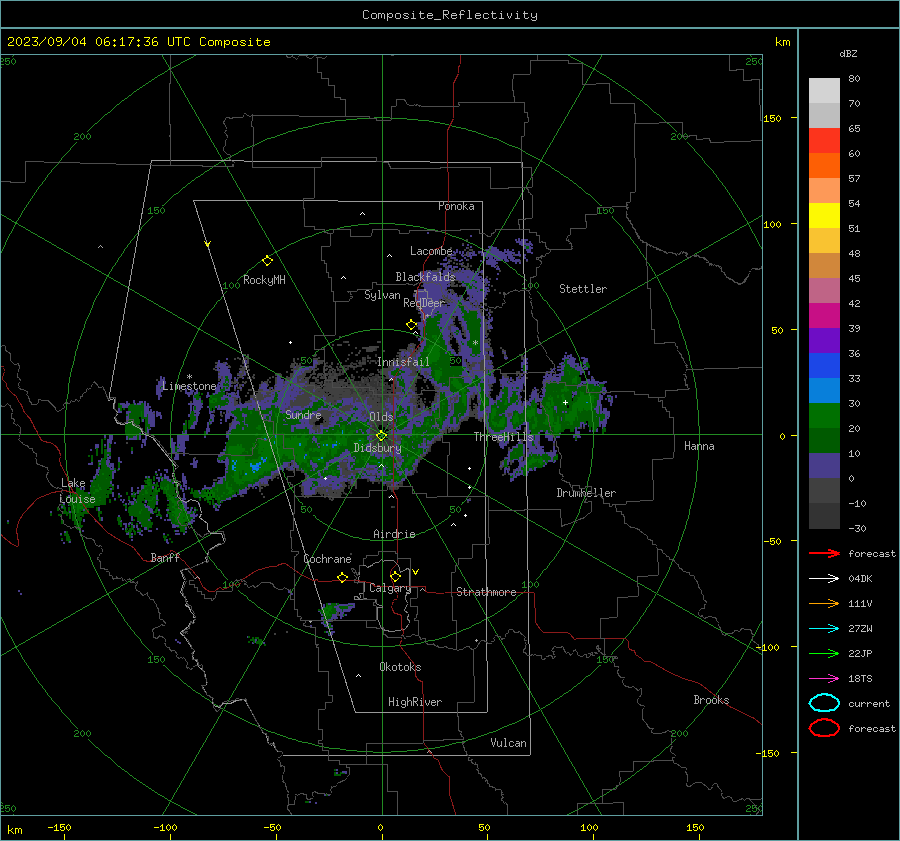900x841 pixels.
Task: Click the Limestone label
Action: coord(189,386)
